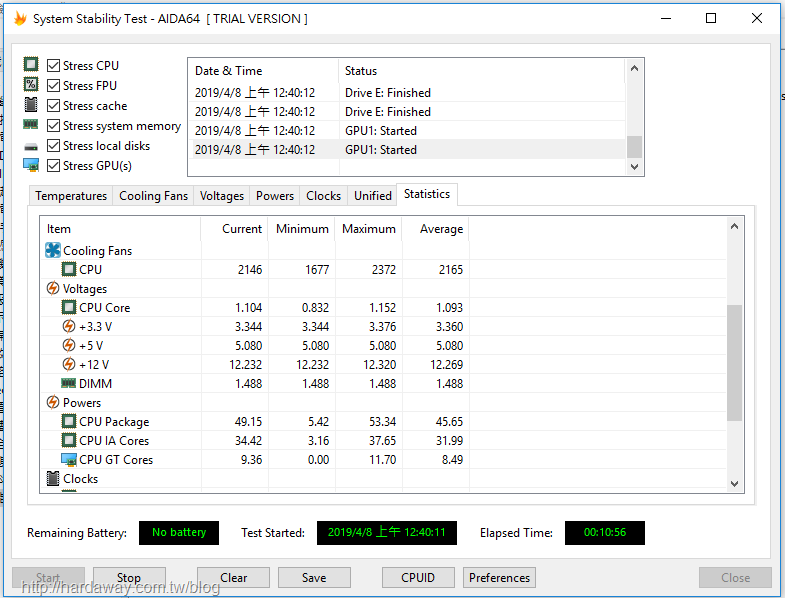
Task: Uncheck the Stress CPU checkbox
Action: tap(54, 66)
